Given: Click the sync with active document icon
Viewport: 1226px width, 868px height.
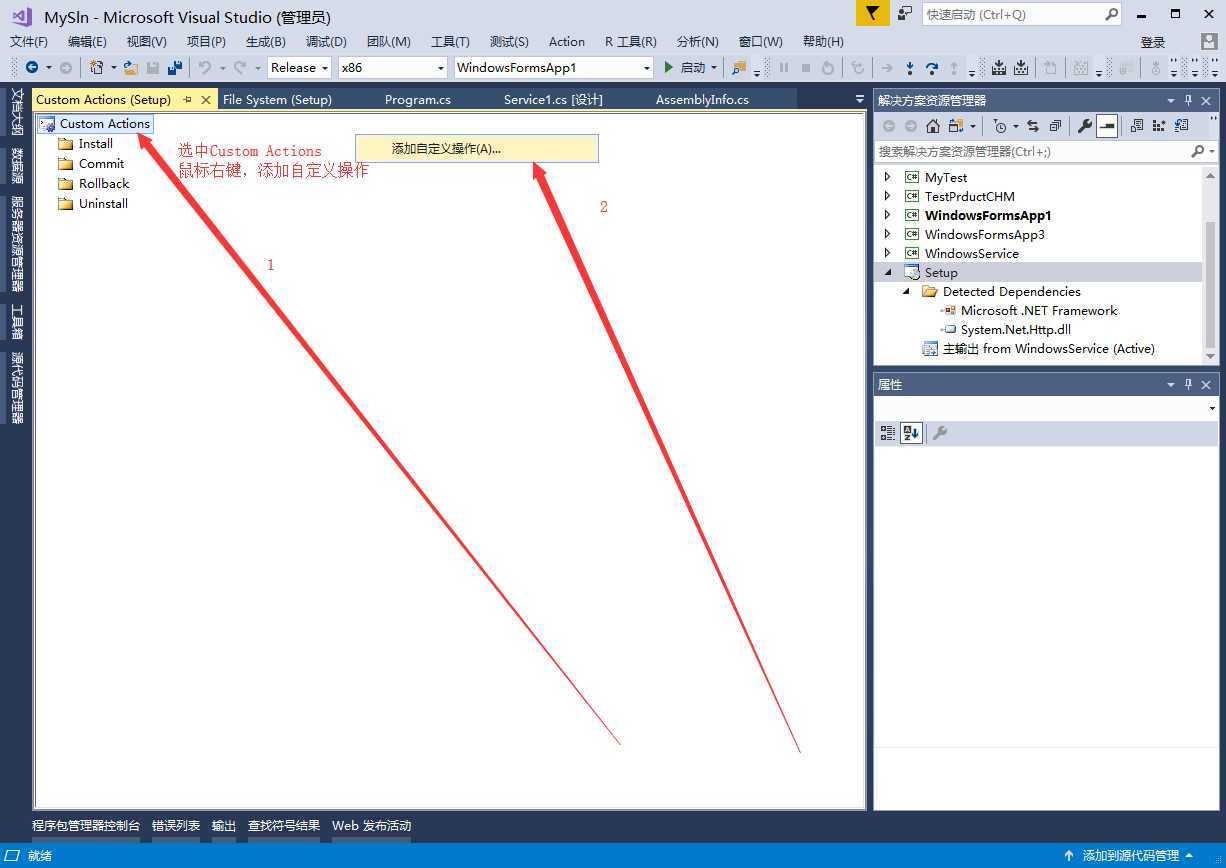Looking at the screenshot, I should pyautogui.click(x=1033, y=126).
